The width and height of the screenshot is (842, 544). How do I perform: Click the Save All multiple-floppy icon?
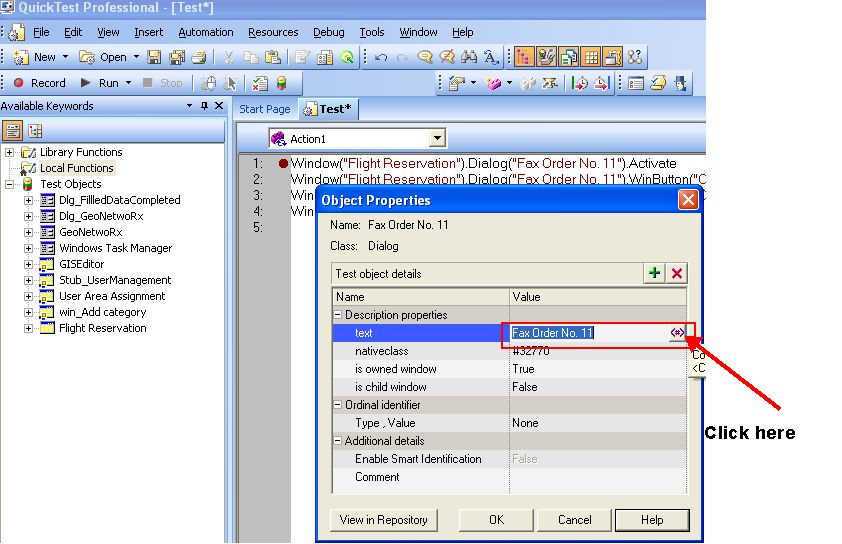coord(177,57)
